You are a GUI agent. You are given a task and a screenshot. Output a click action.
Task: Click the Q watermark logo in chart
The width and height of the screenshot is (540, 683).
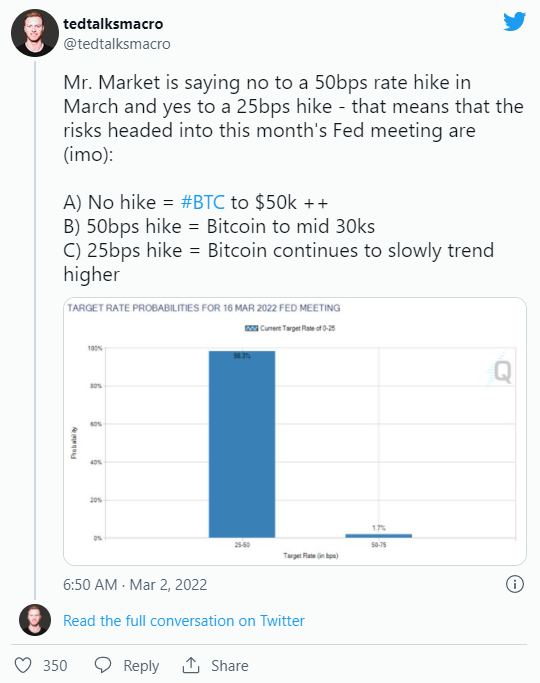(500, 370)
